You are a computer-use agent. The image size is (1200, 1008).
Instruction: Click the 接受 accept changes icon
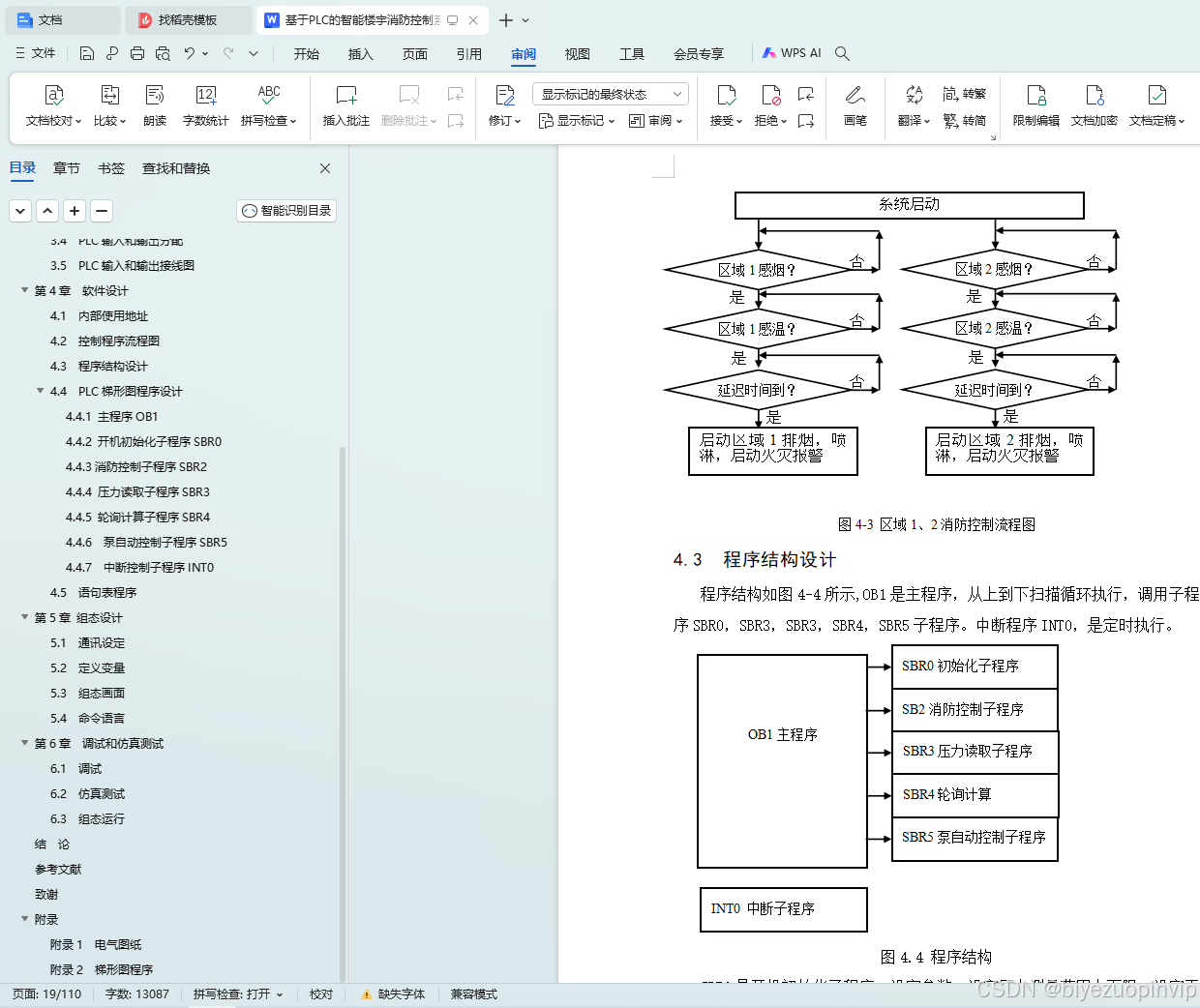(x=726, y=95)
